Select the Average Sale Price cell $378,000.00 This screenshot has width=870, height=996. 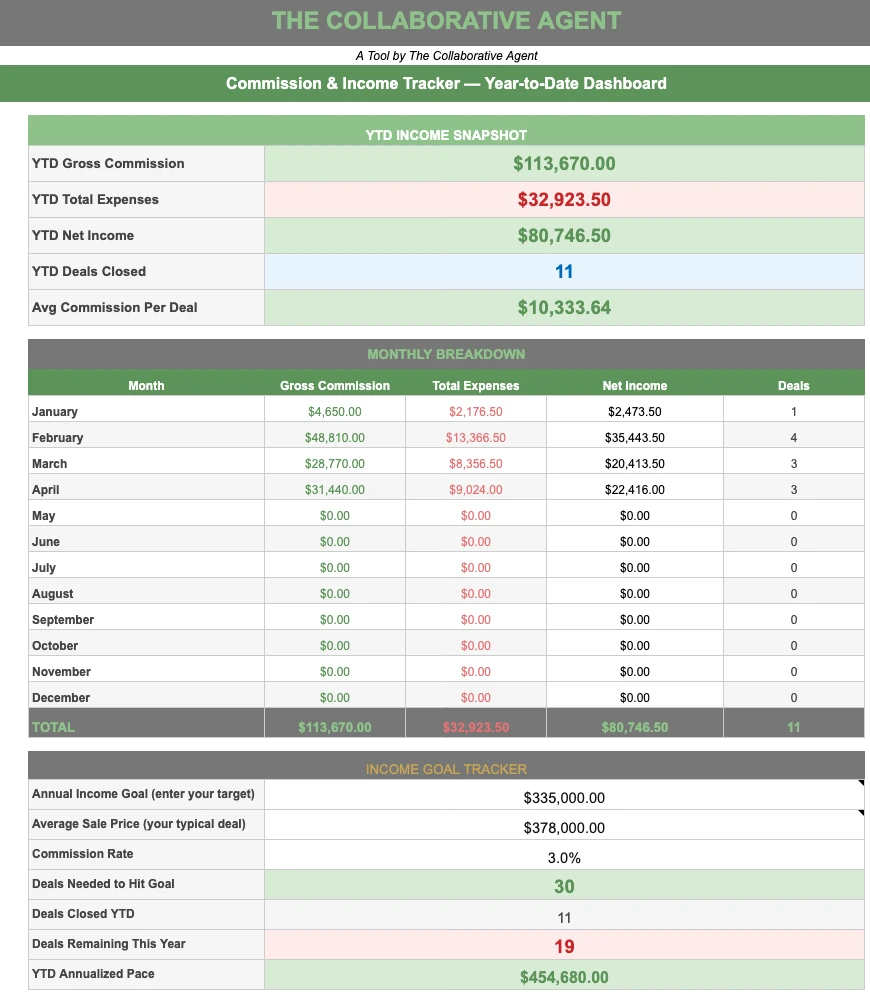point(564,828)
